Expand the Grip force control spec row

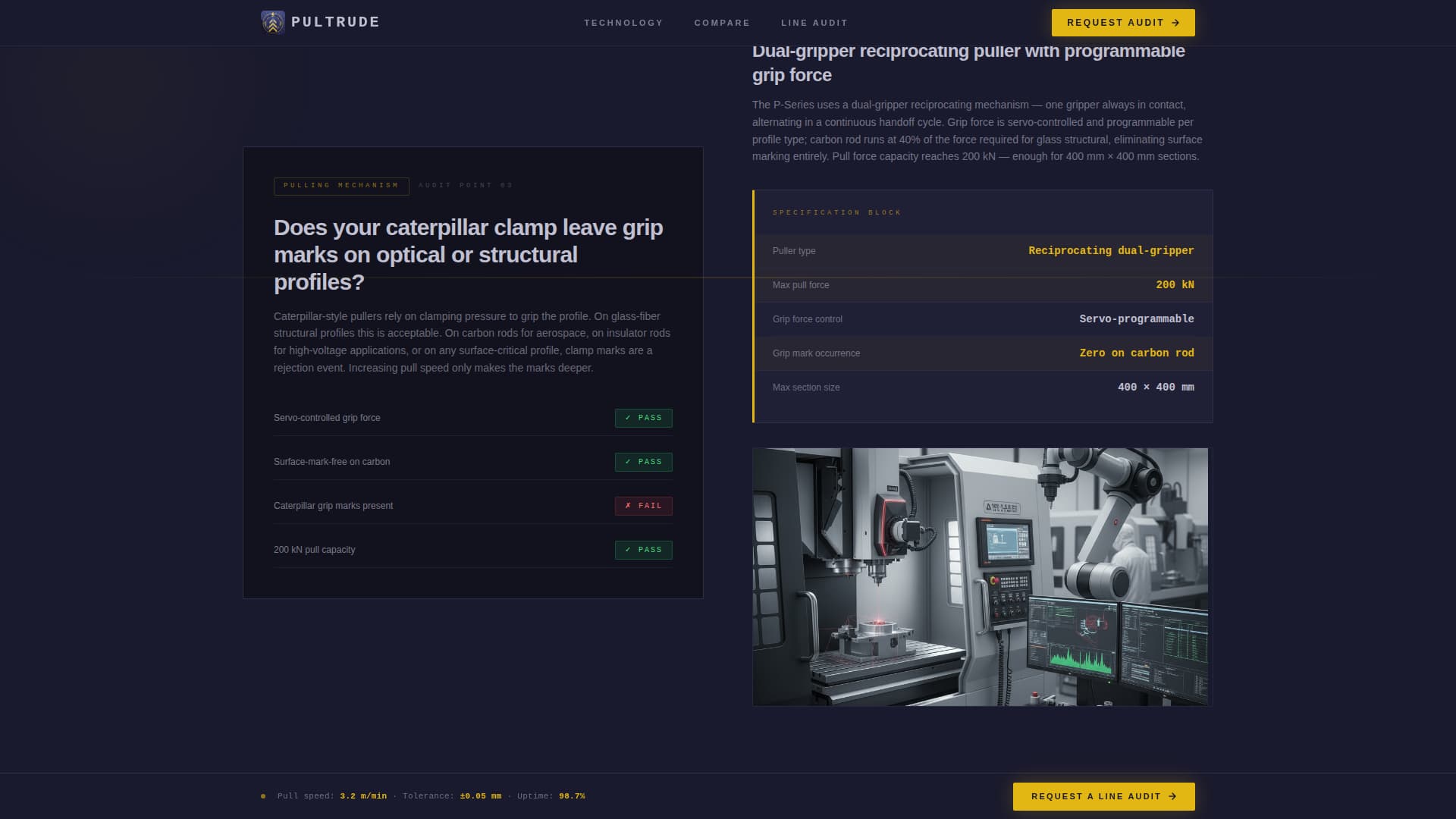coord(982,319)
